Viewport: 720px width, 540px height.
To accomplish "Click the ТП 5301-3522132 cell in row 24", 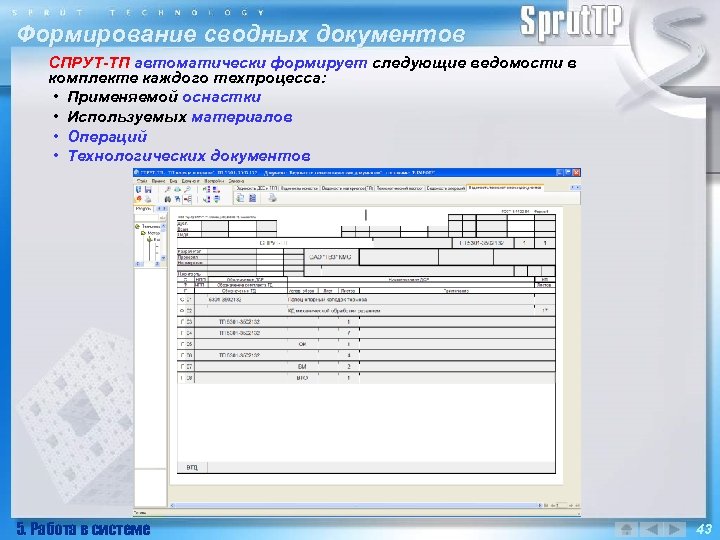I will click(240, 333).
